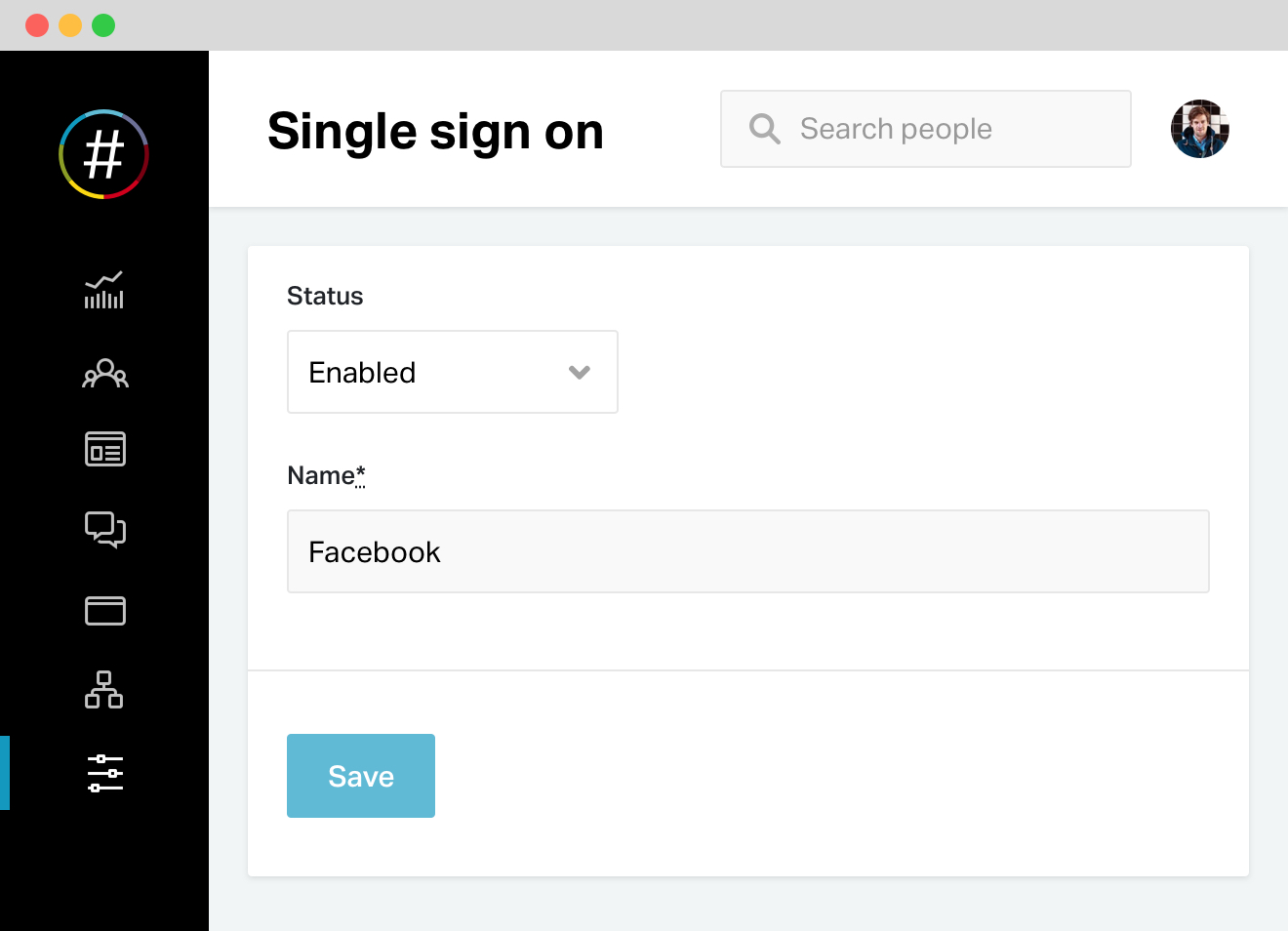Open the org chart hierarchy icon
Screen dimensions: 1288x931
104,689
